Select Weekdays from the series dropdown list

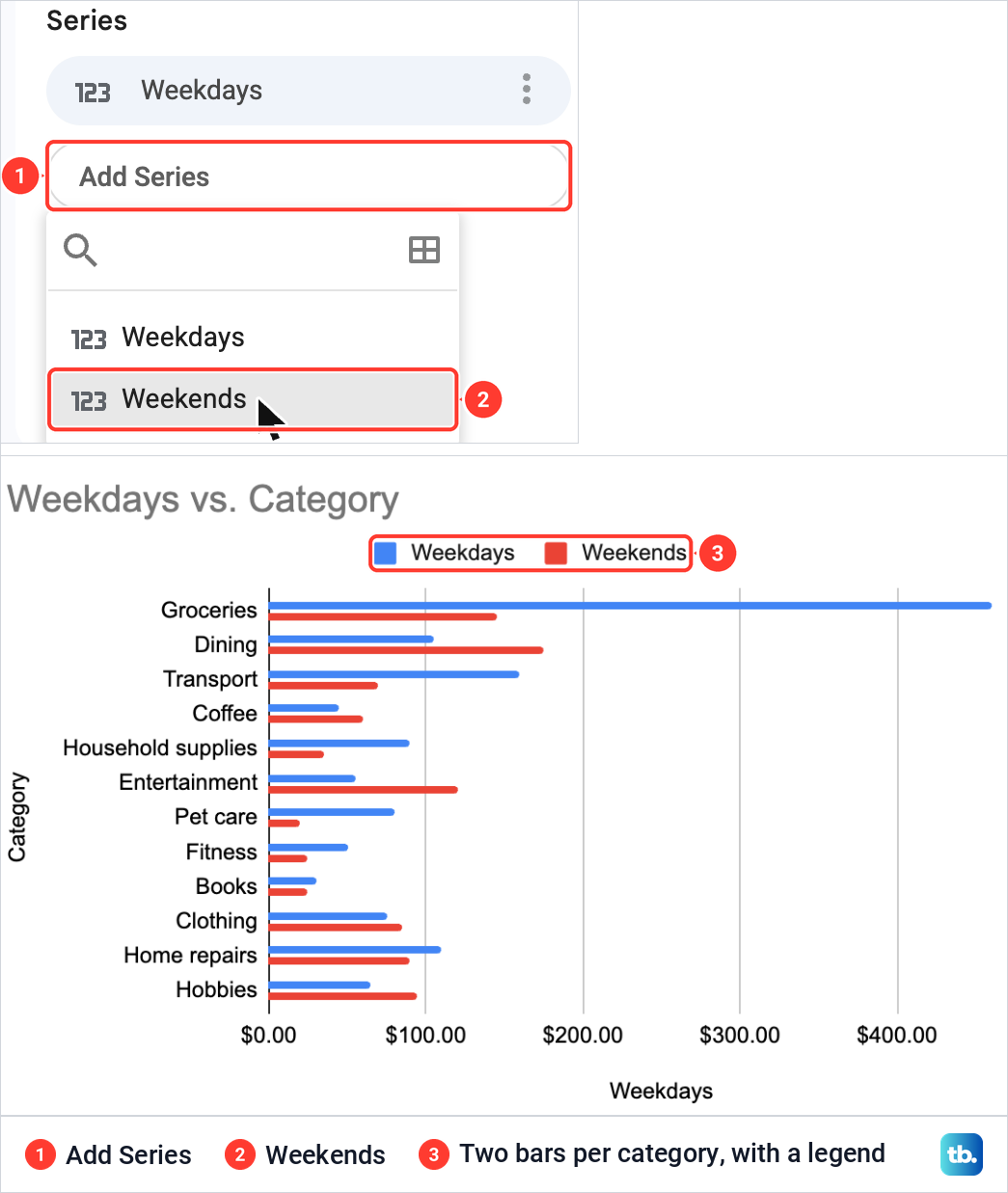tap(253, 338)
